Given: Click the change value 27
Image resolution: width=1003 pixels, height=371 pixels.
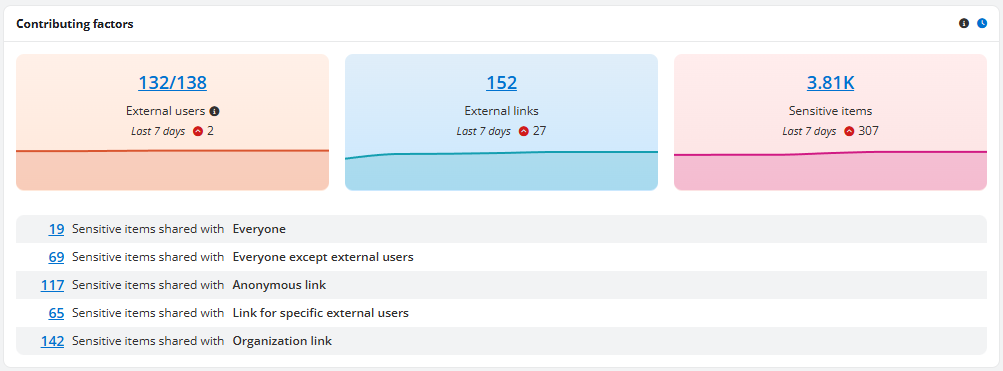Looking at the screenshot, I should click(x=540, y=131).
